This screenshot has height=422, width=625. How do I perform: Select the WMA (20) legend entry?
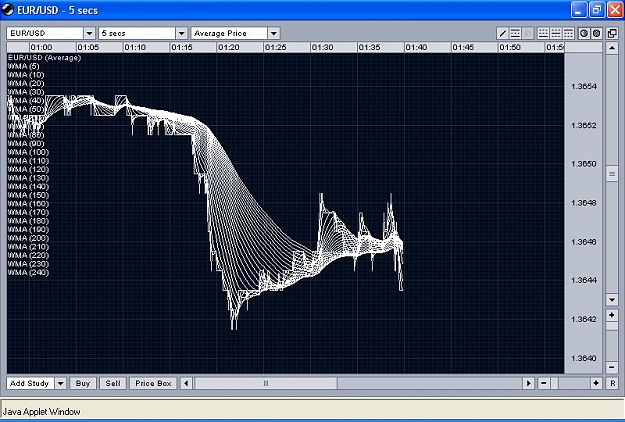tap(26, 83)
